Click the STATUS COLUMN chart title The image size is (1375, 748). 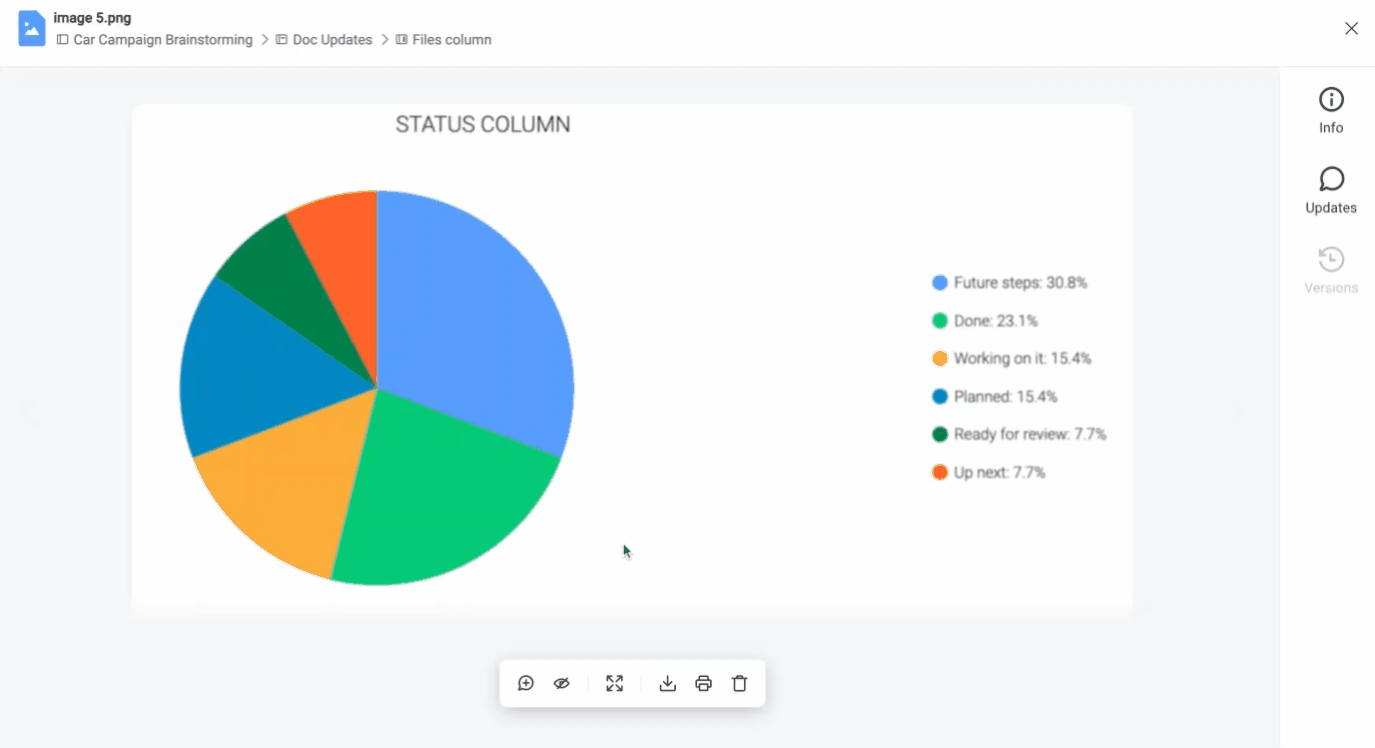coord(483,125)
